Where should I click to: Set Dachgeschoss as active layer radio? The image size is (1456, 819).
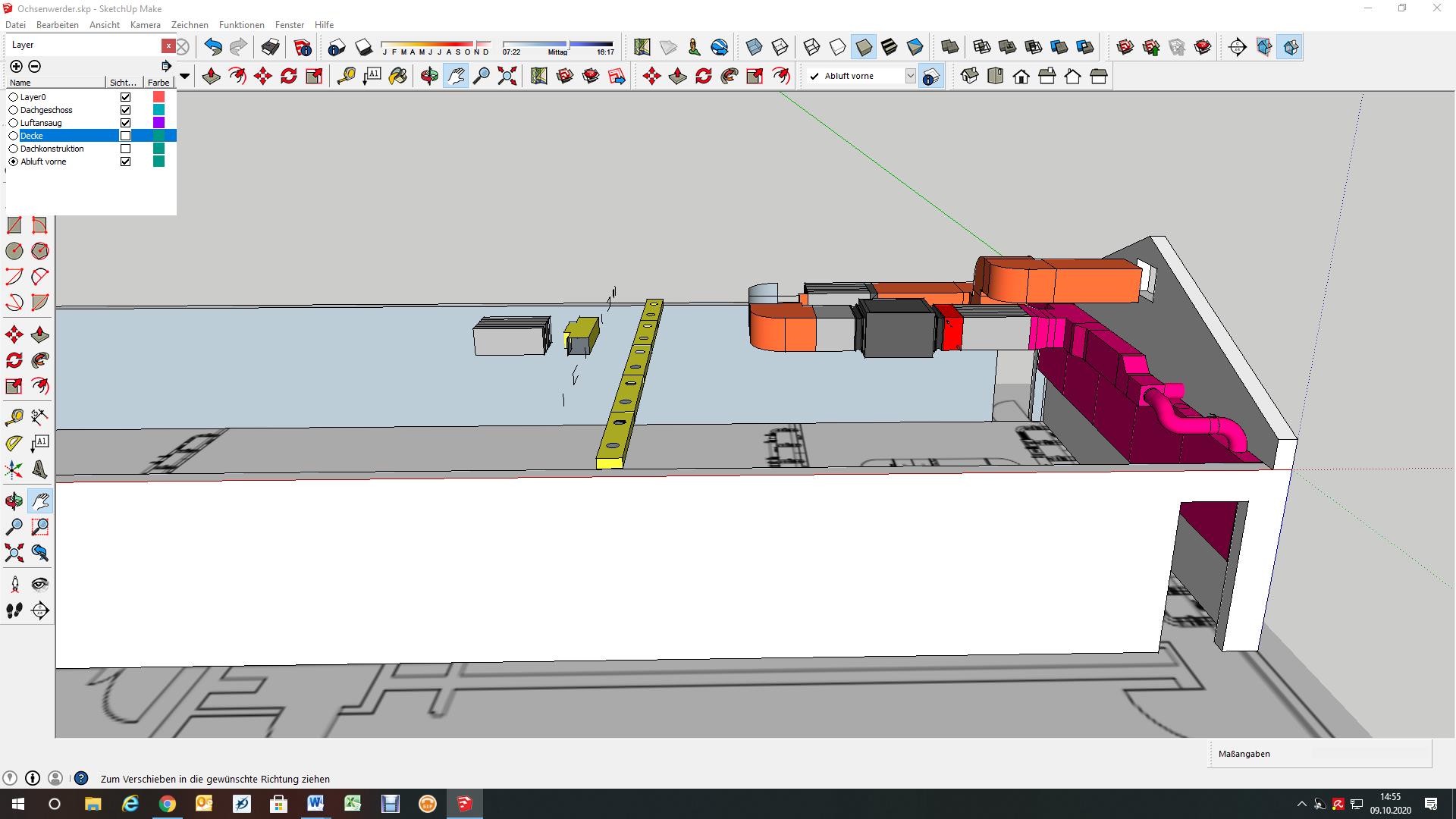[x=13, y=110]
